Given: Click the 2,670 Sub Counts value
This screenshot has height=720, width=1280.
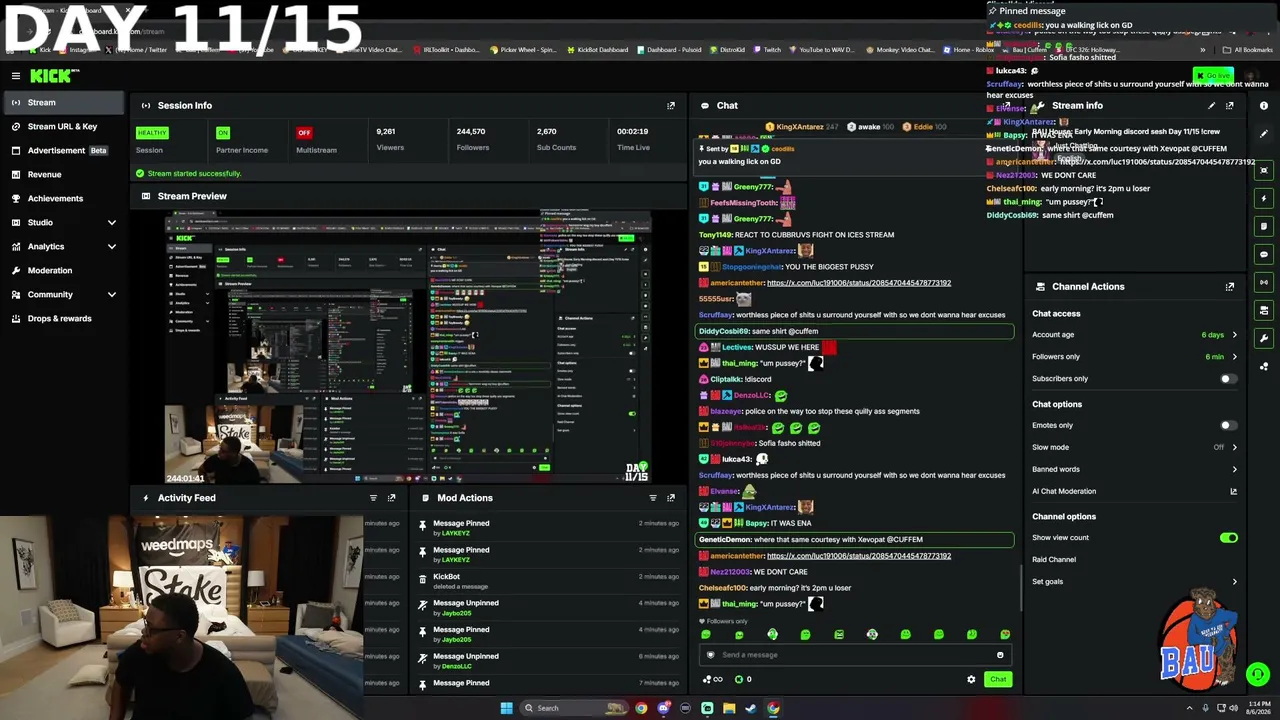Looking at the screenshot, I should coord(546,131).
